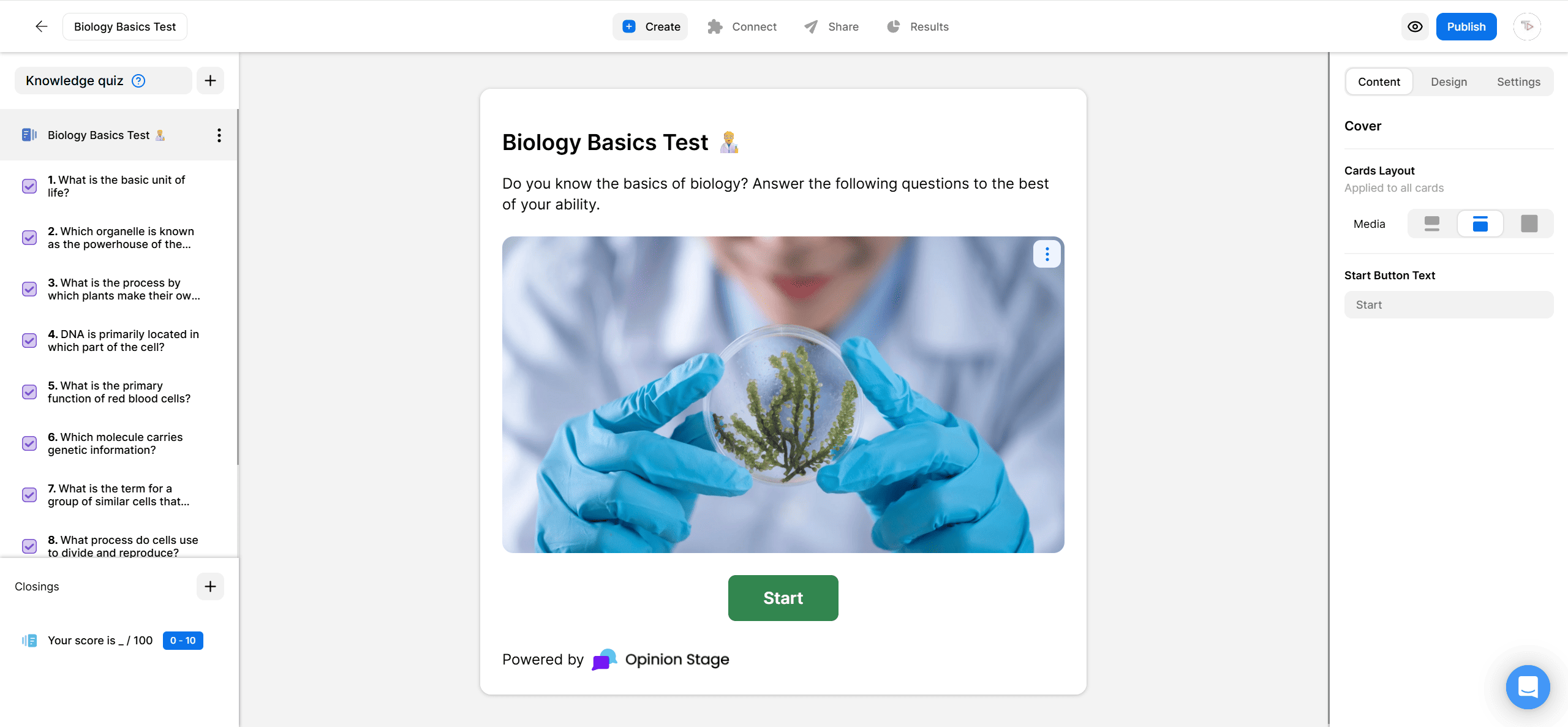Screen dimensions: 1568x727
Task: Toggle checkbox for question 4 about DNA
Action: (x=29, y=341)
